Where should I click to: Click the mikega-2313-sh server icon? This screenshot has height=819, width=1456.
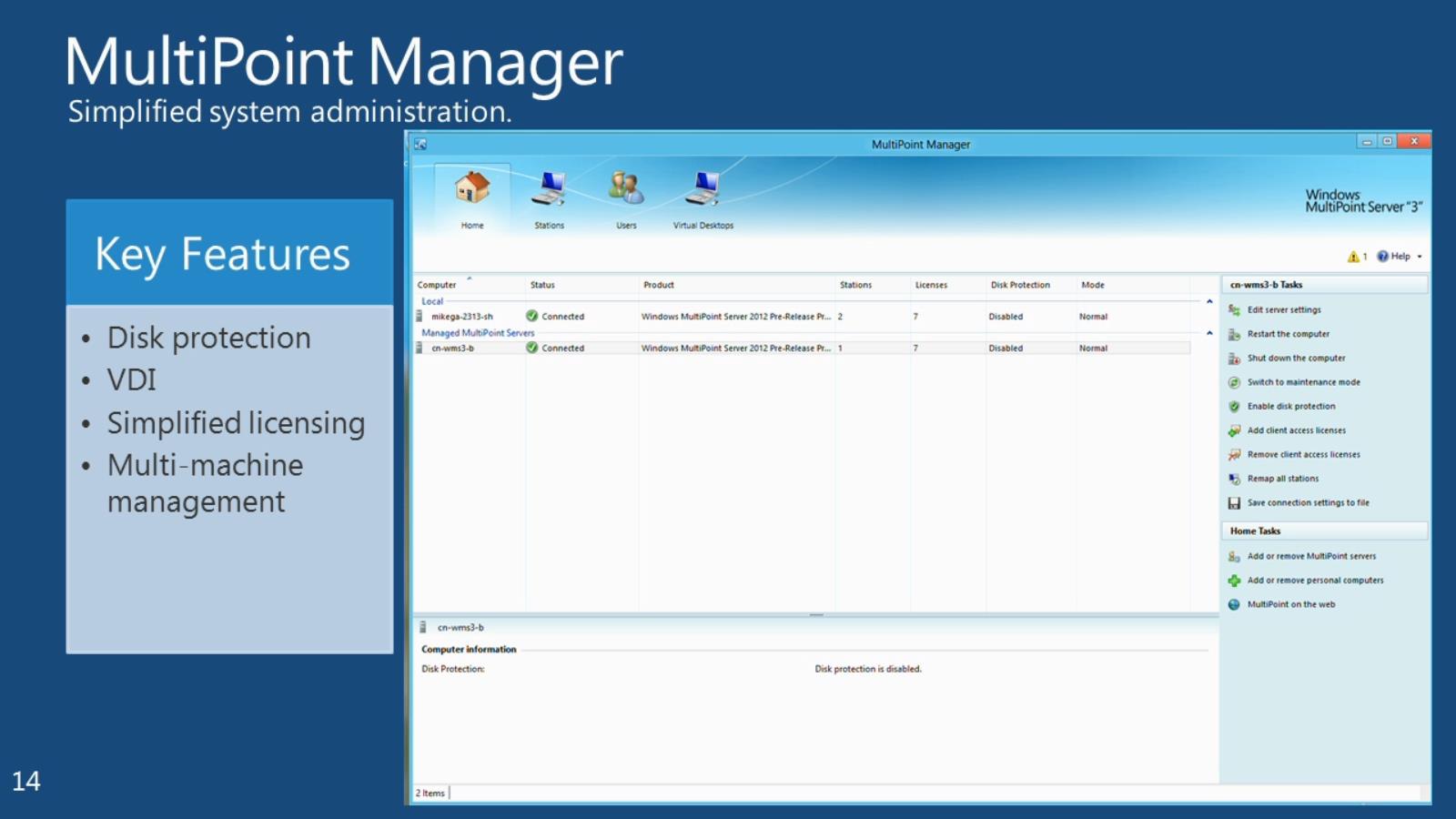point(420,317)
